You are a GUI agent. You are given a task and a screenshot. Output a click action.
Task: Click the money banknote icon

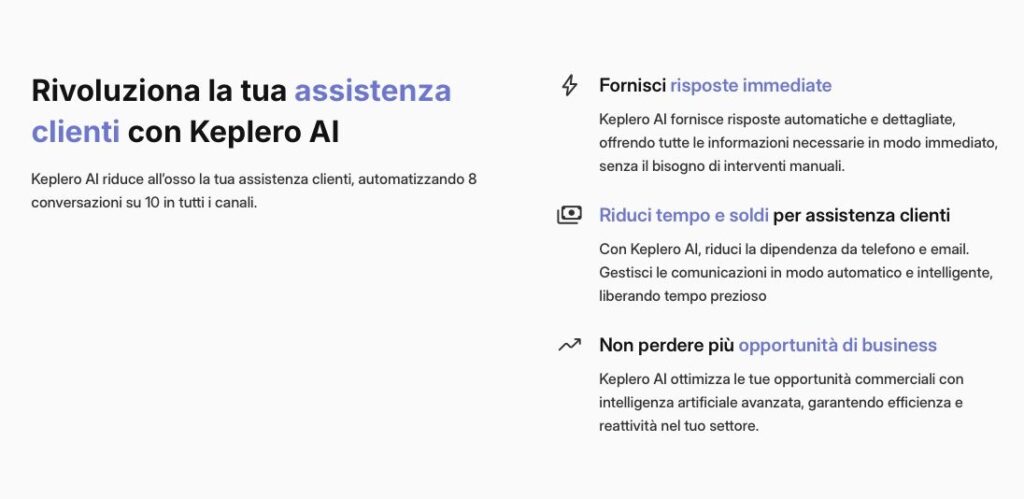point(569,215)
